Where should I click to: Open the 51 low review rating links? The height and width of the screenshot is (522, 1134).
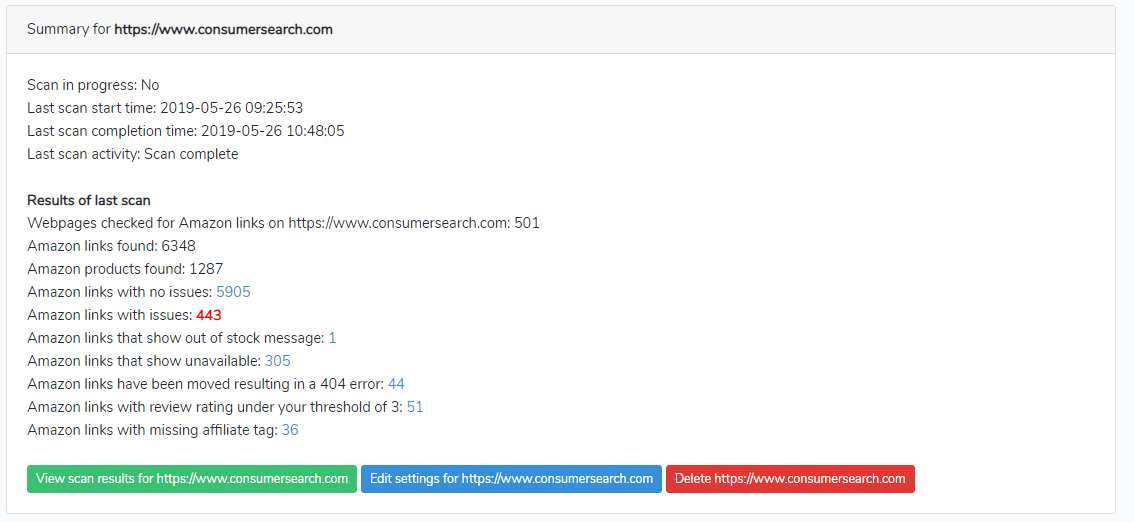pos(415,407)
